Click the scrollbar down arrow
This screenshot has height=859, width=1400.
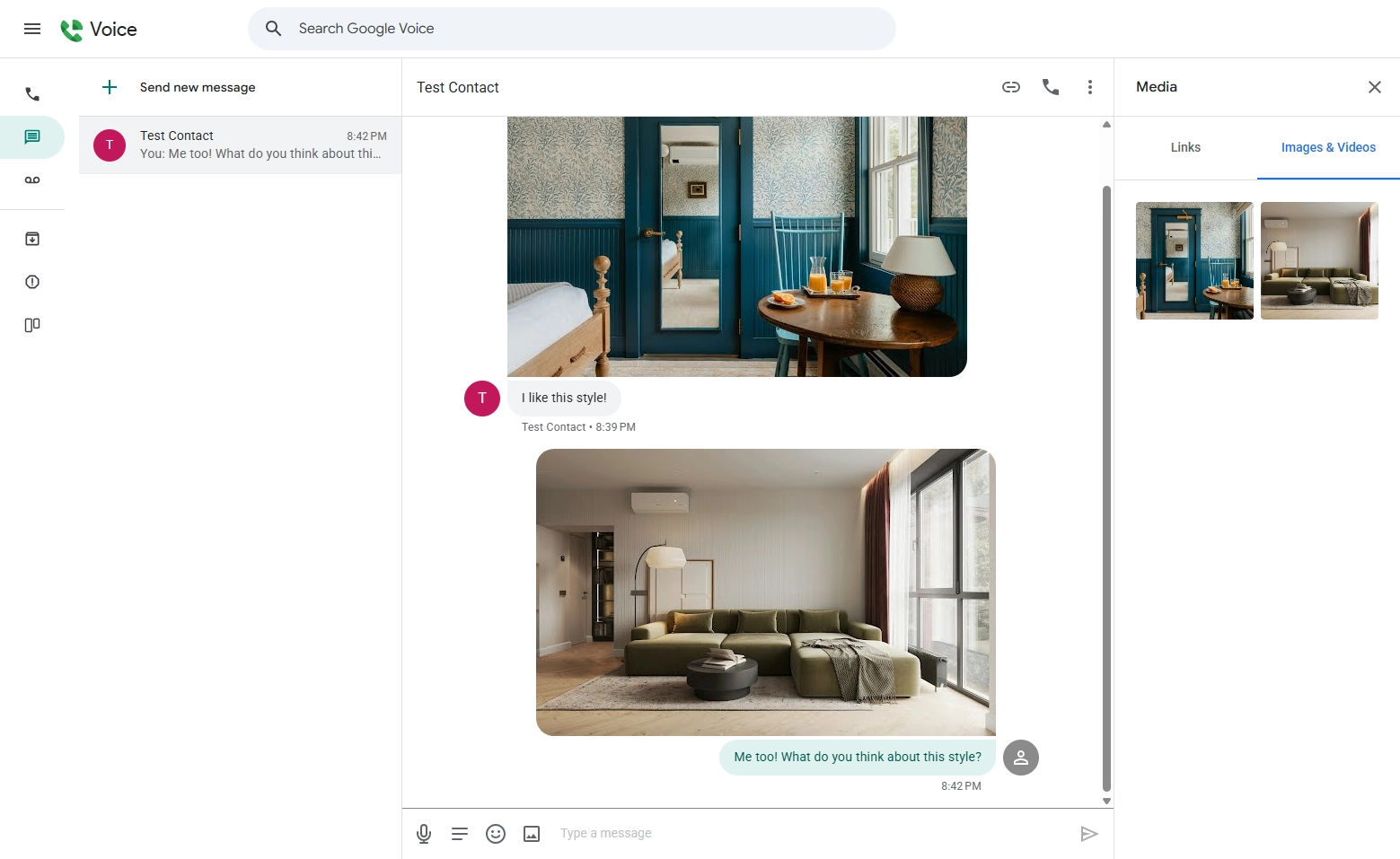[1106, 801]
